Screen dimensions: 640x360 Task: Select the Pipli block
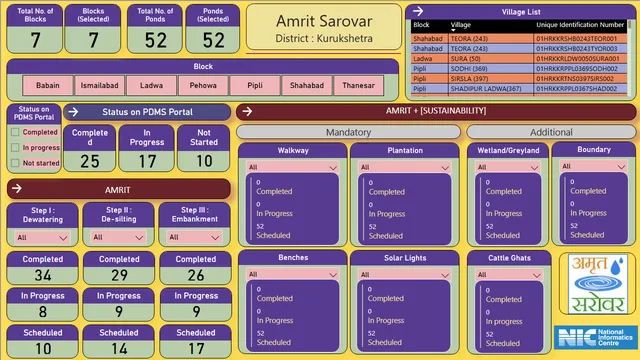coord(255,85)
